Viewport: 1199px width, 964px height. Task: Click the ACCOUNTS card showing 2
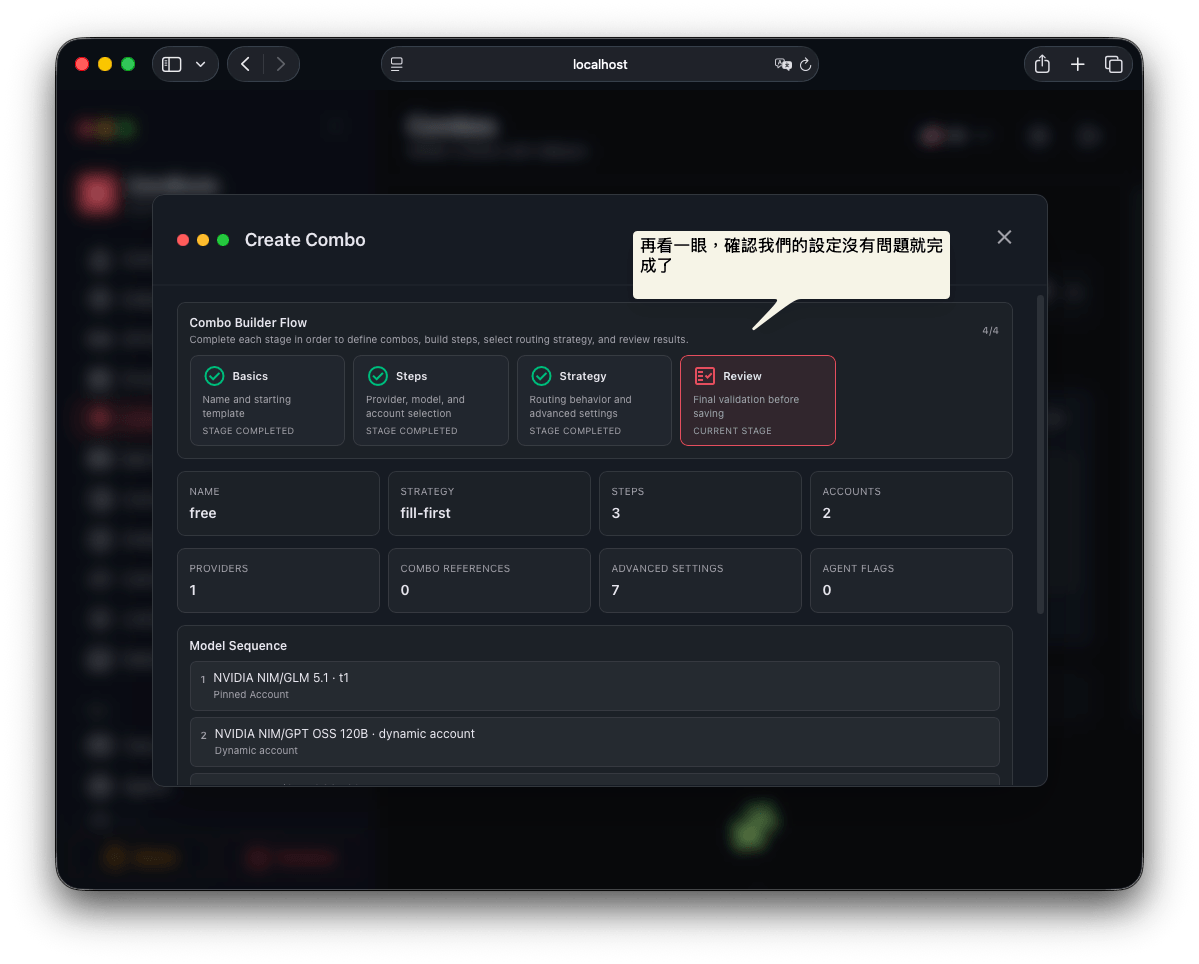[x=911, y=504]
